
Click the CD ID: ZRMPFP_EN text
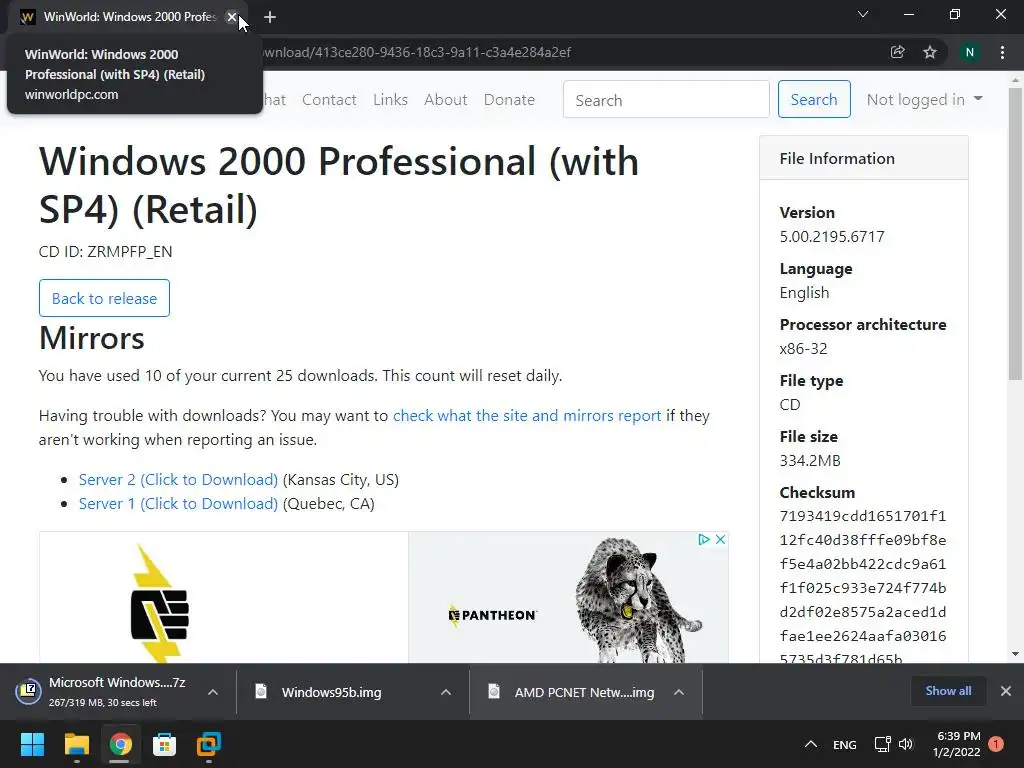tap(105, 251)
